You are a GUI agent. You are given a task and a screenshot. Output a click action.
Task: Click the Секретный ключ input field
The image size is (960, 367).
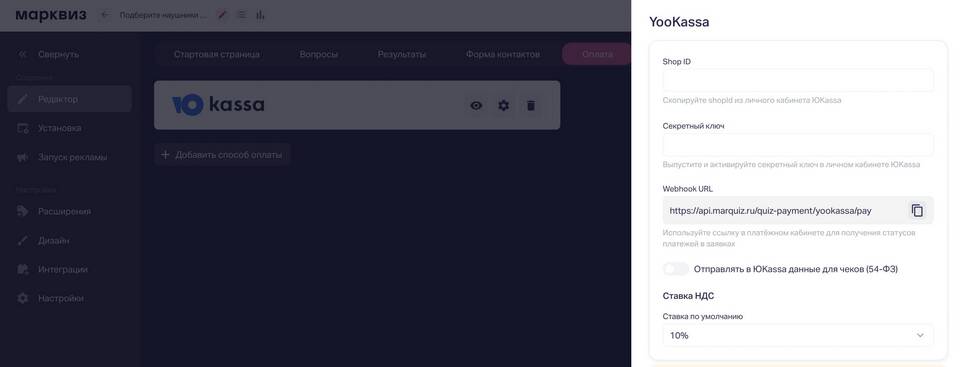click(x=798, y=145)
